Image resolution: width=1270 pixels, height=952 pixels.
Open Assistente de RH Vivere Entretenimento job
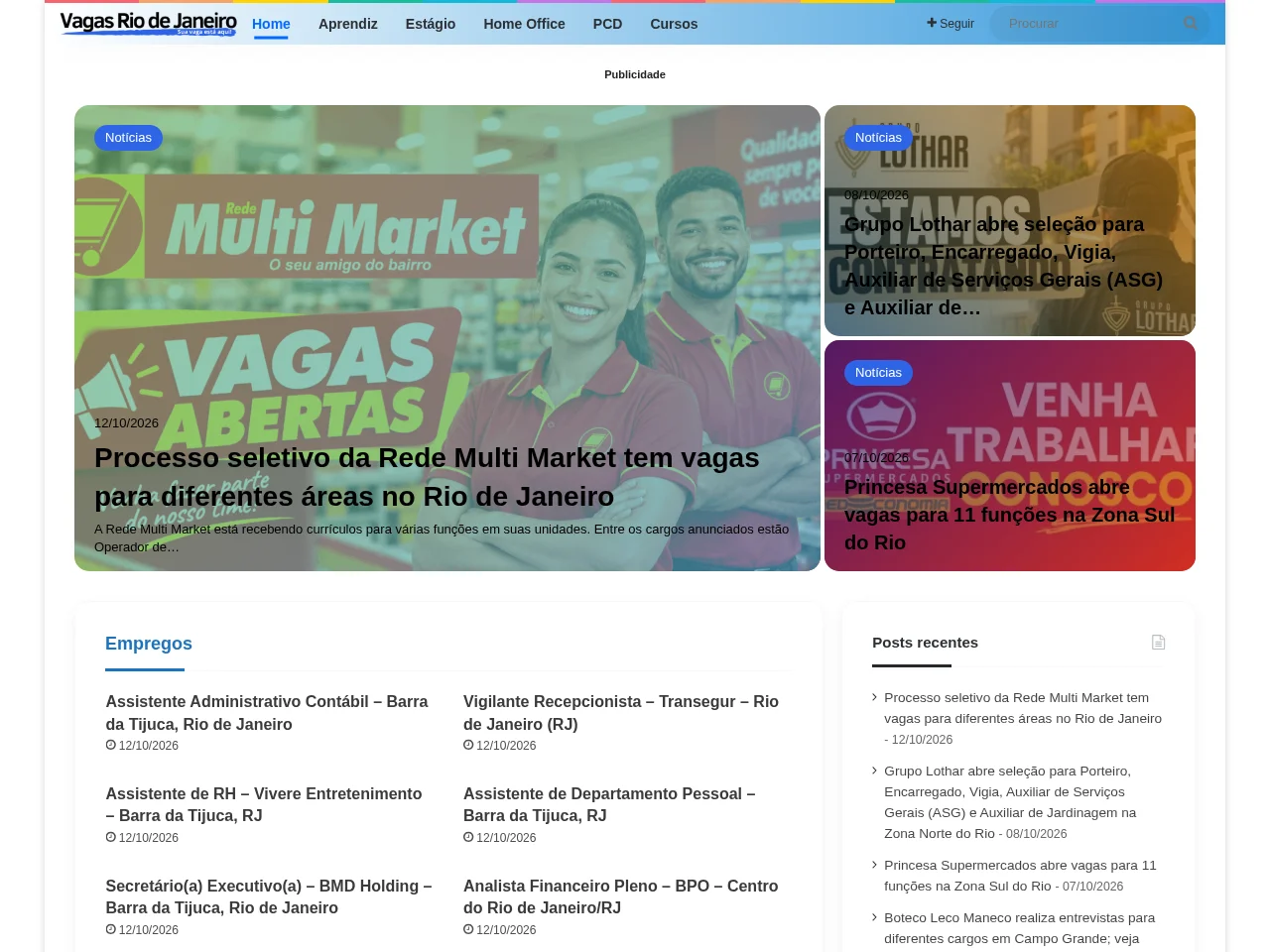[264, 804]
